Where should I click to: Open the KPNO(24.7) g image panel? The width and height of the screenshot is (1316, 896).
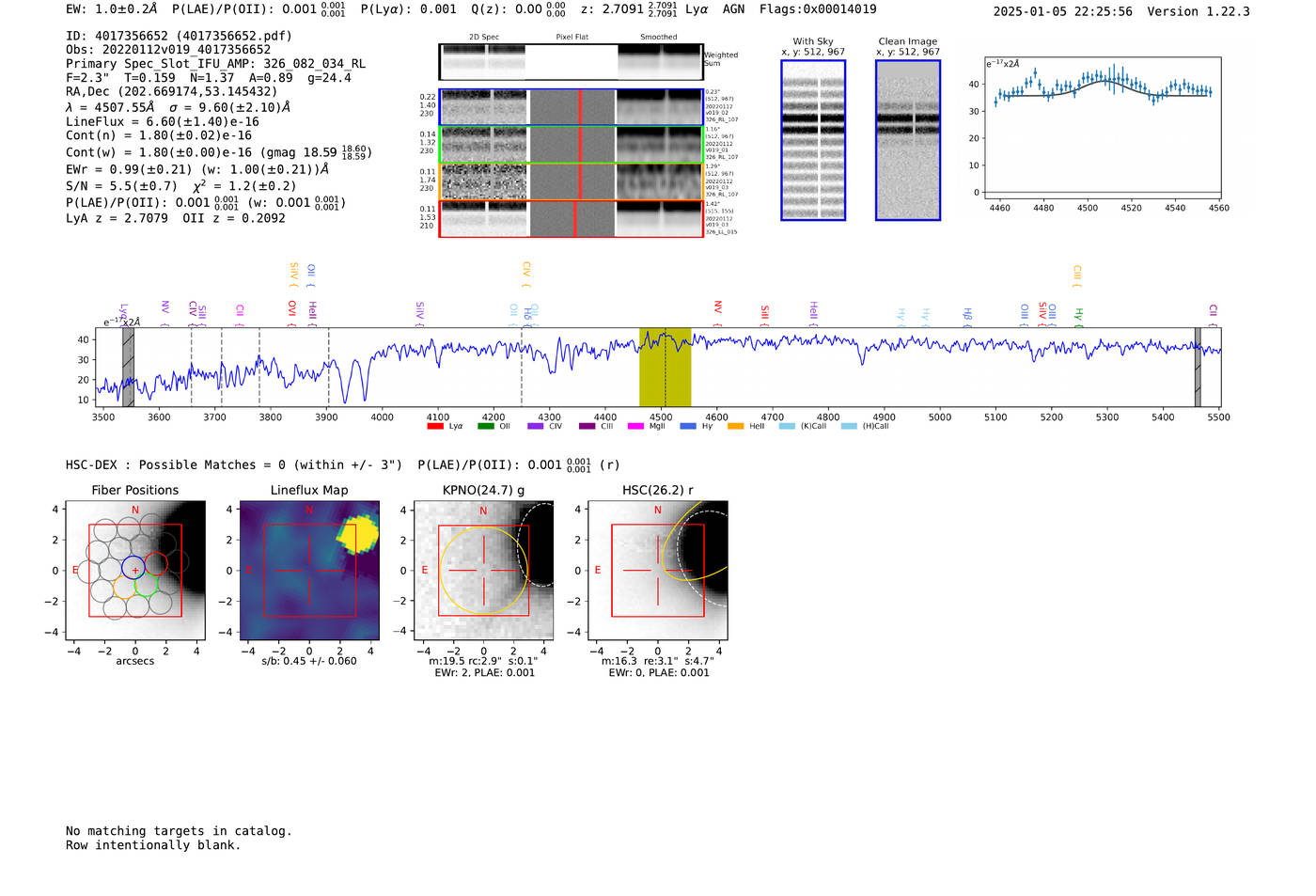[483, 572]
